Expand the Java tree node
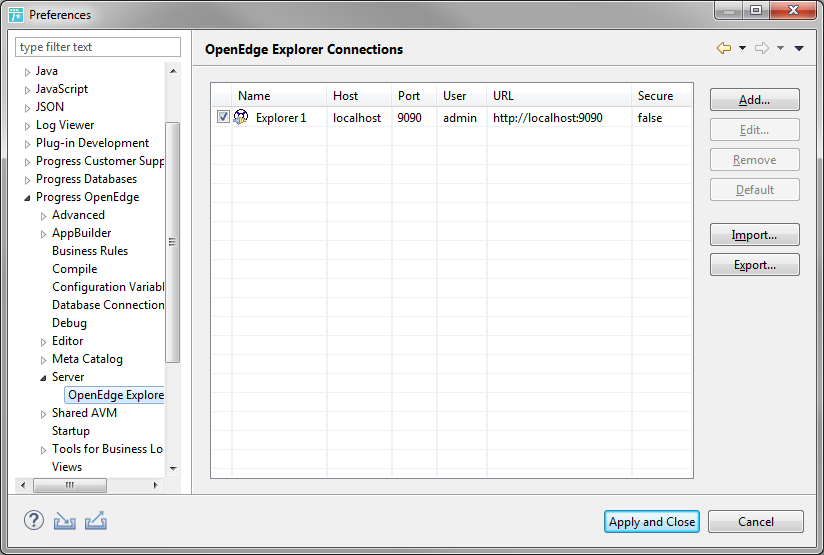The height and width of the screenshot is (555, 824). (x=27, y=72)
